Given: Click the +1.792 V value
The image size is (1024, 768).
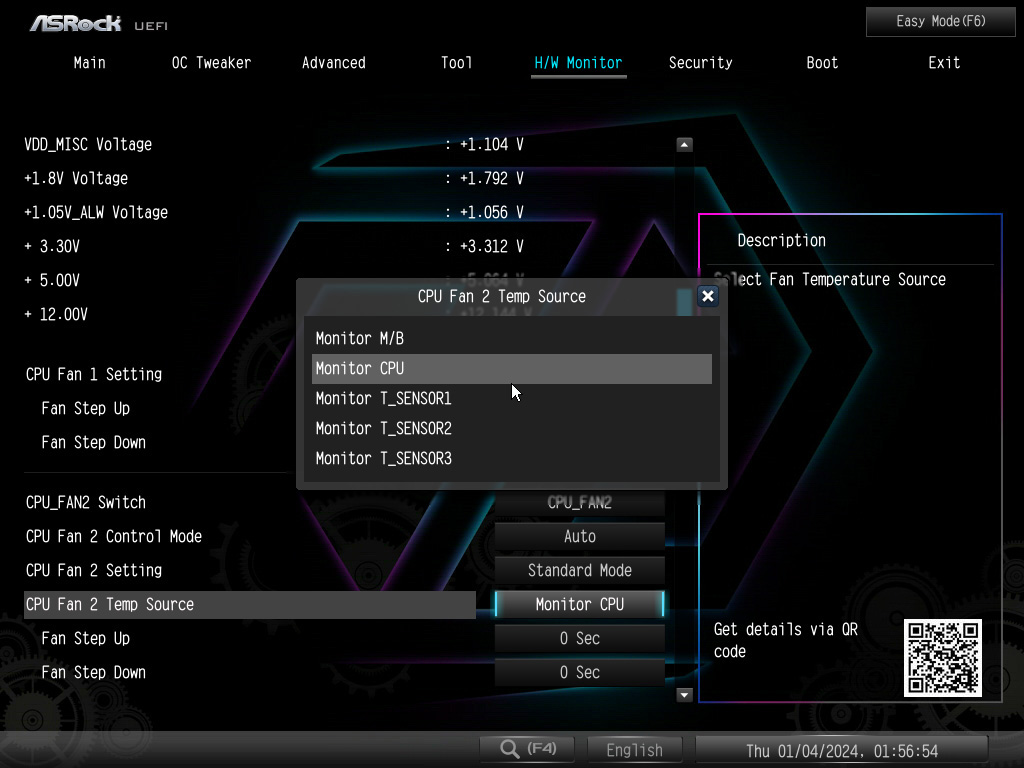Looking at the screenshot, I should (x=491, y=178).
